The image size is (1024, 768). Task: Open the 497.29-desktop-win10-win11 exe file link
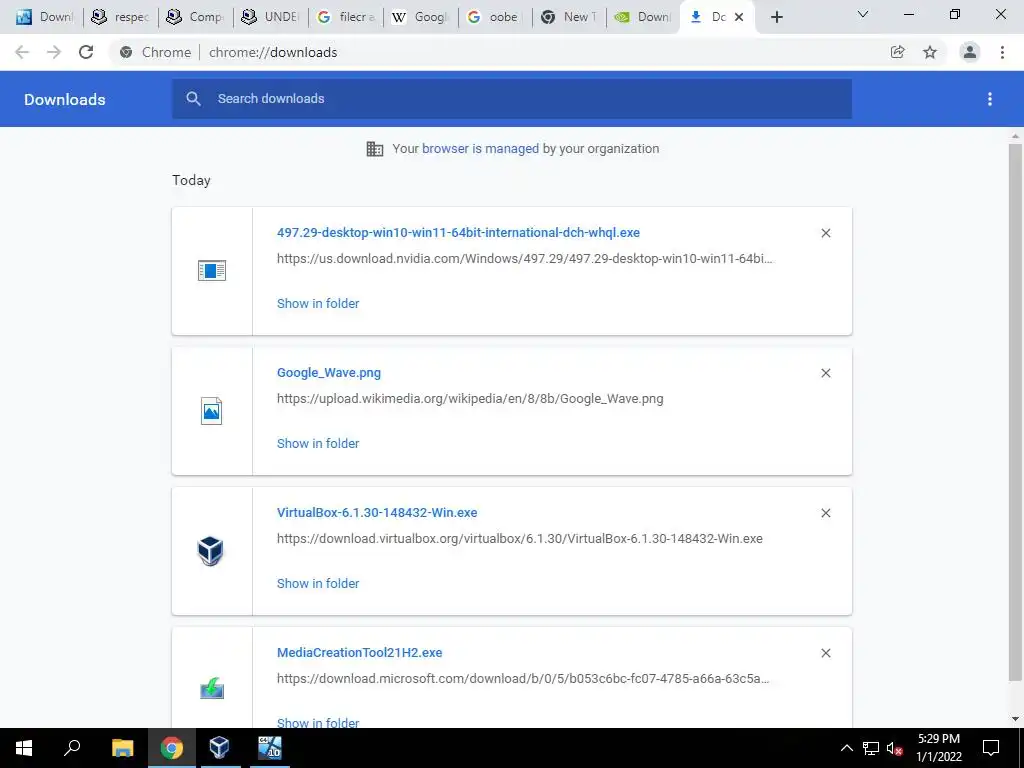(x=458, y=232)
